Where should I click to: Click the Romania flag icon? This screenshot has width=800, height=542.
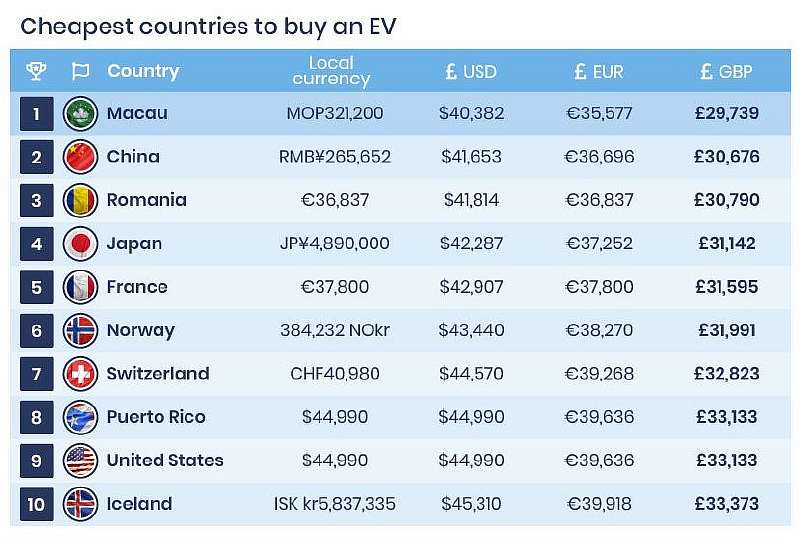[80, 200]
